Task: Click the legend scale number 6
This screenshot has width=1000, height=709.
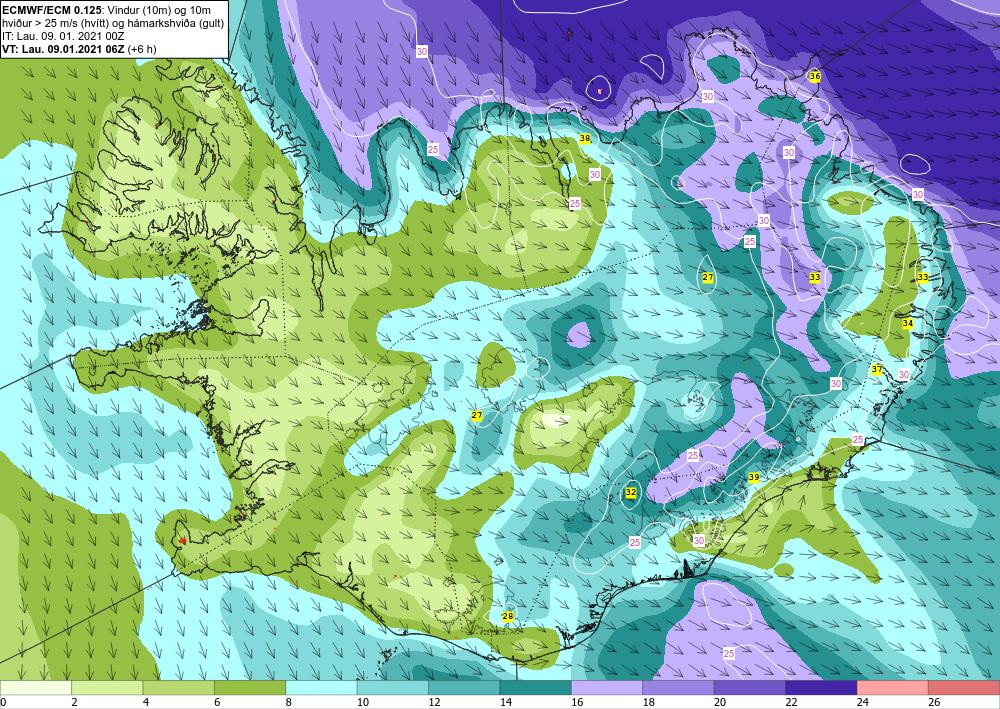Action: pos(217,703)
